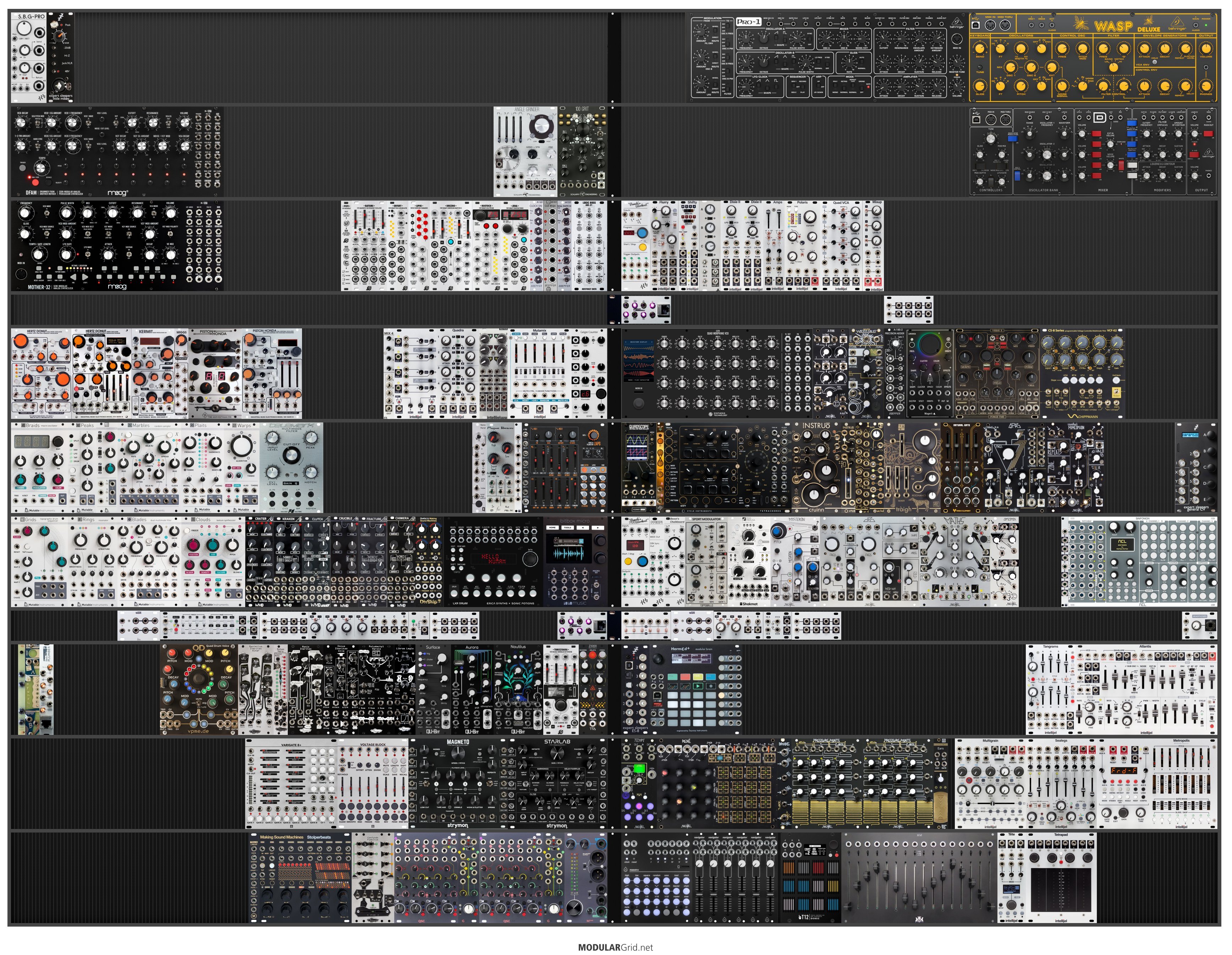
Task: Select the T12 touch controller module
Action: (811, 878)
